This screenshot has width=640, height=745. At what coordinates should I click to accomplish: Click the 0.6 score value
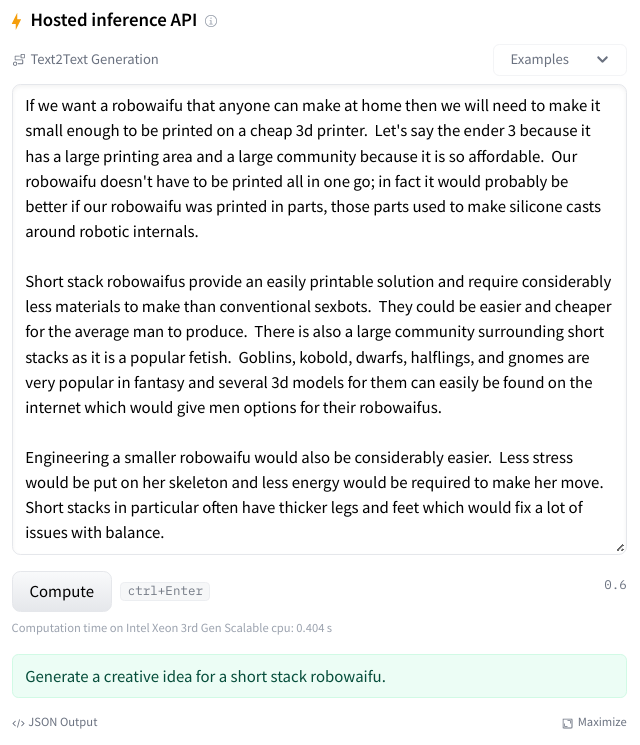tap(615, 584)
